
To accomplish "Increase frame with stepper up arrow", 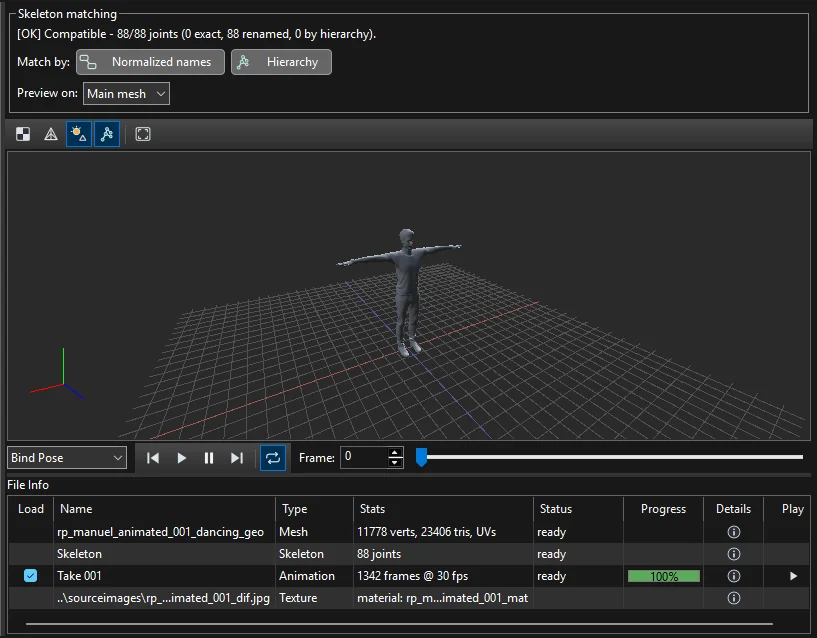I will click(395, 452).
